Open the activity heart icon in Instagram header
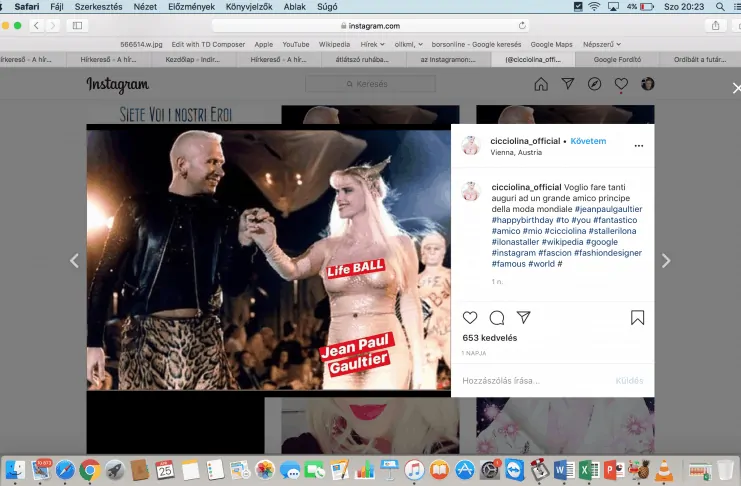The width and height of the screenshot is (741, 486). coord(621,84)
